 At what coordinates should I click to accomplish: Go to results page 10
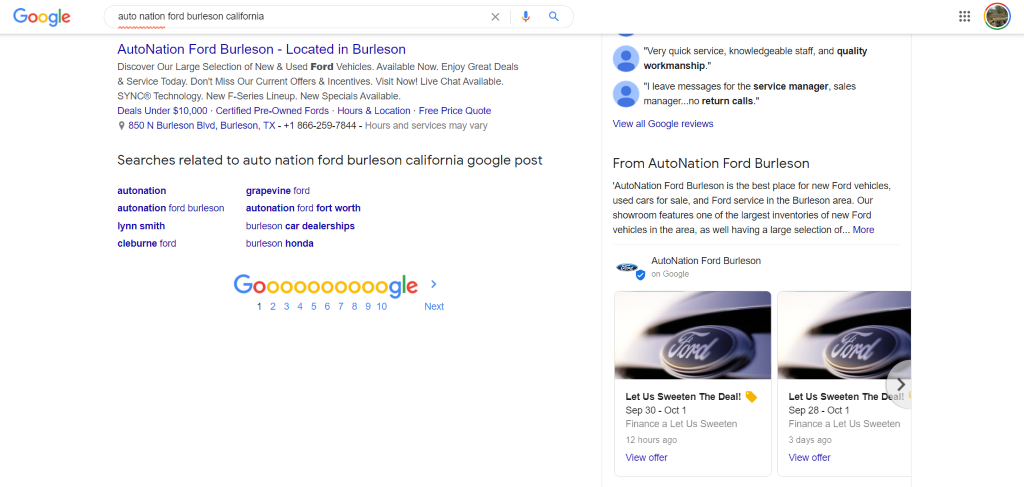click(382, 307)
